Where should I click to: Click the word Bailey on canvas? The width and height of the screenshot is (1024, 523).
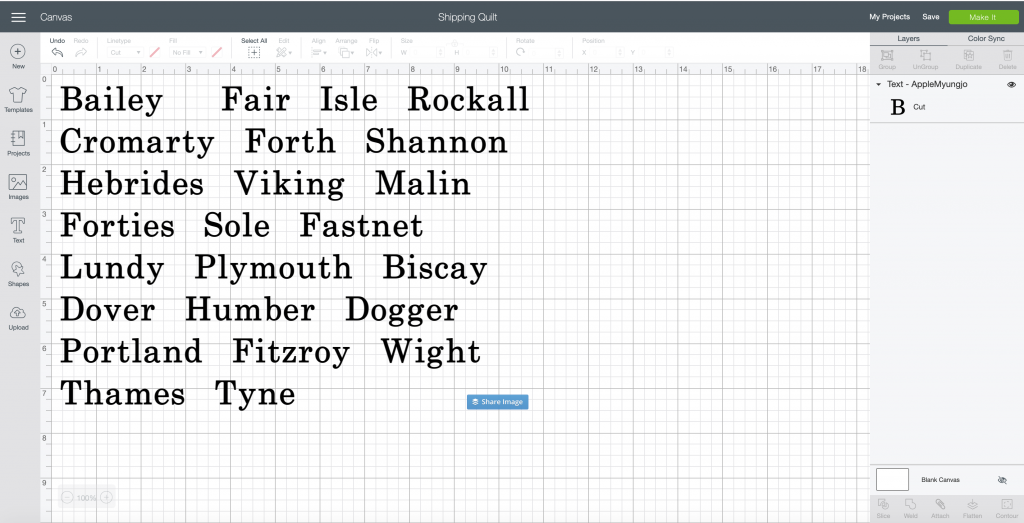click(x=111, y=100)
